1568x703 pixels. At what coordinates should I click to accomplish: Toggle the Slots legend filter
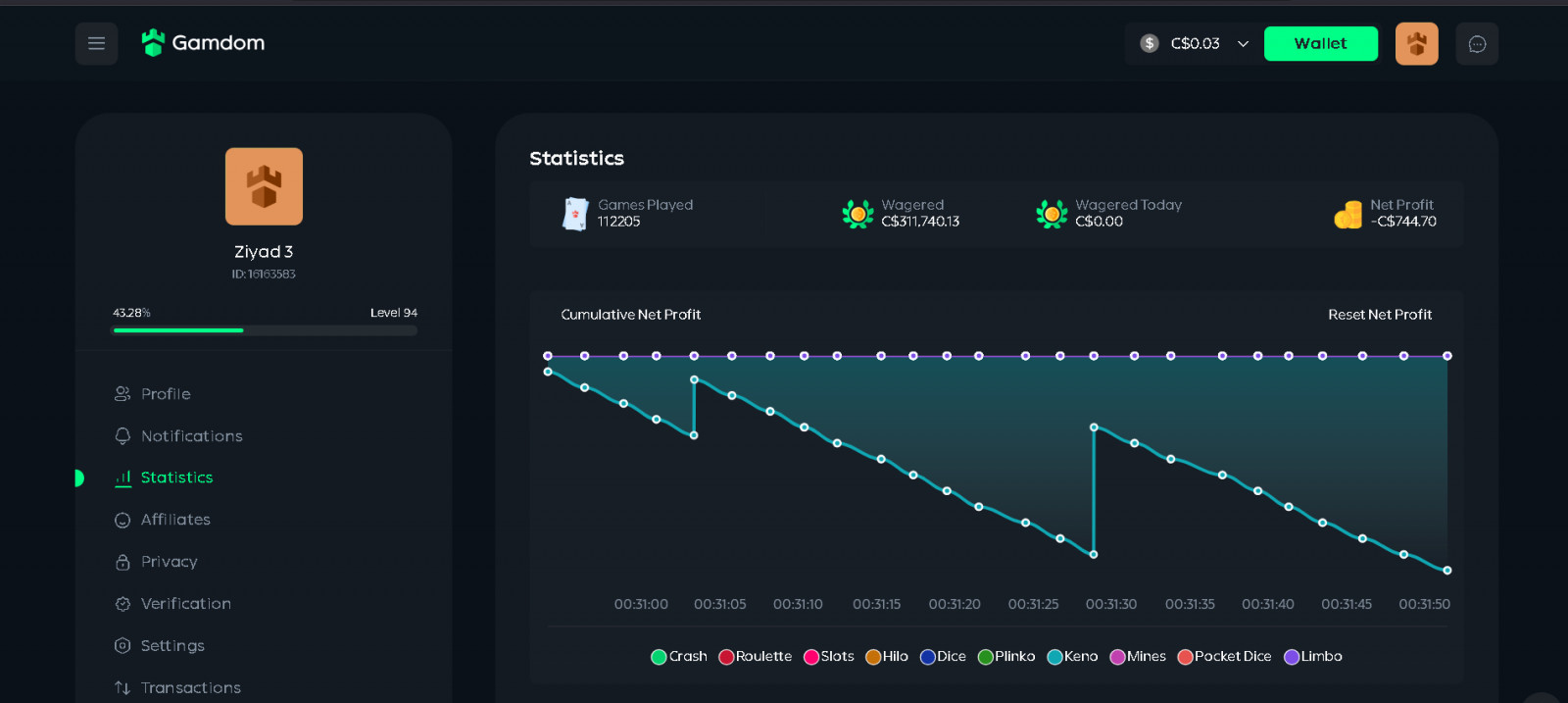(829, 657)
